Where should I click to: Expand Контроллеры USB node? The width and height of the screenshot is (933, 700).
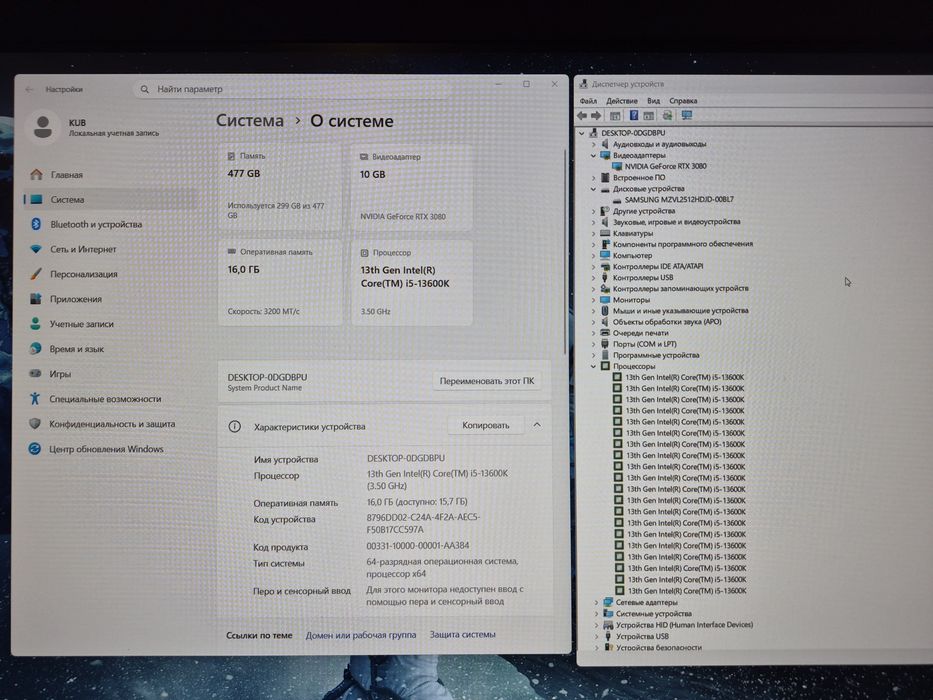593,278
